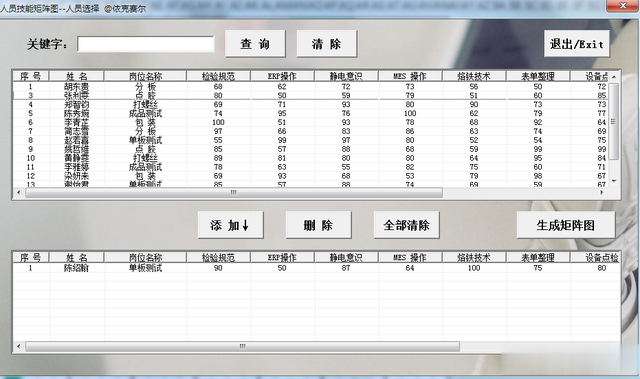Click the 查询 search button
Viewport: 640px width, 379px height.
[x=255, y=44]
